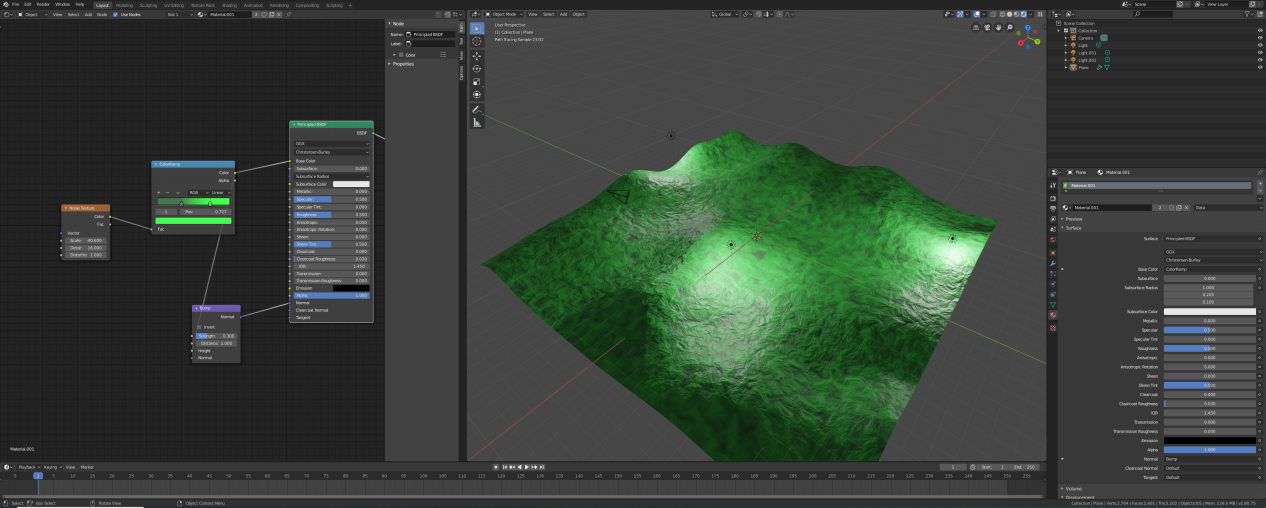This screenshot has height=508, width=1266.
Task: Switch to the Shading workspace tab
Action: [229, 5]
